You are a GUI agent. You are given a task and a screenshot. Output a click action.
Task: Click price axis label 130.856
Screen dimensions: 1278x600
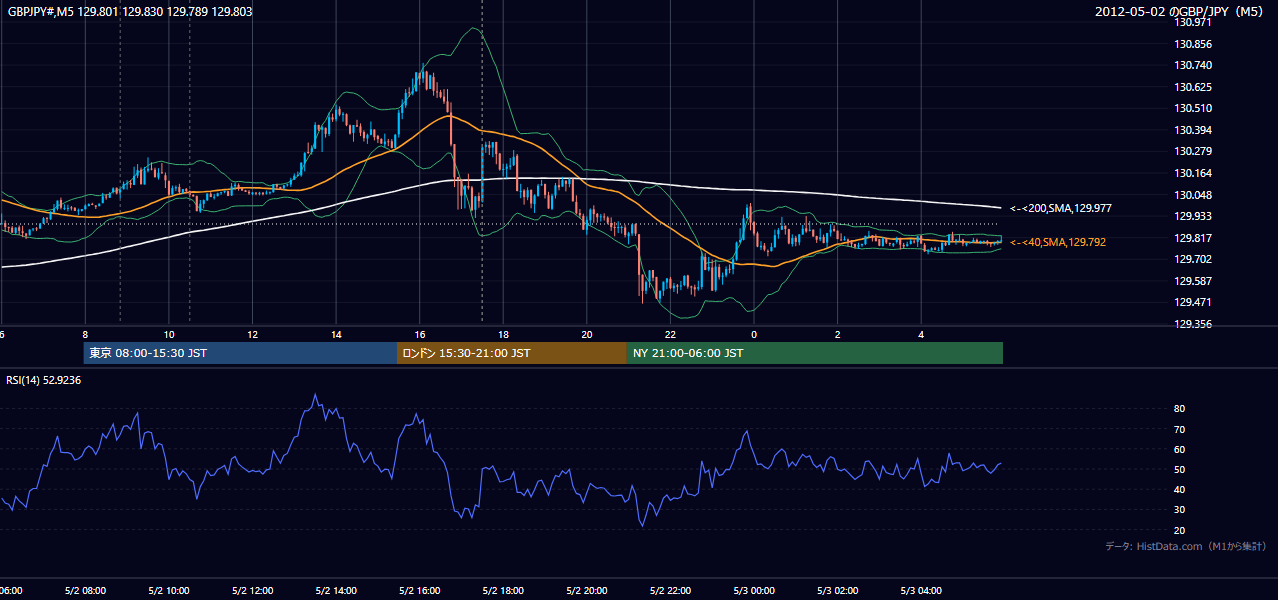(1194, 44)
